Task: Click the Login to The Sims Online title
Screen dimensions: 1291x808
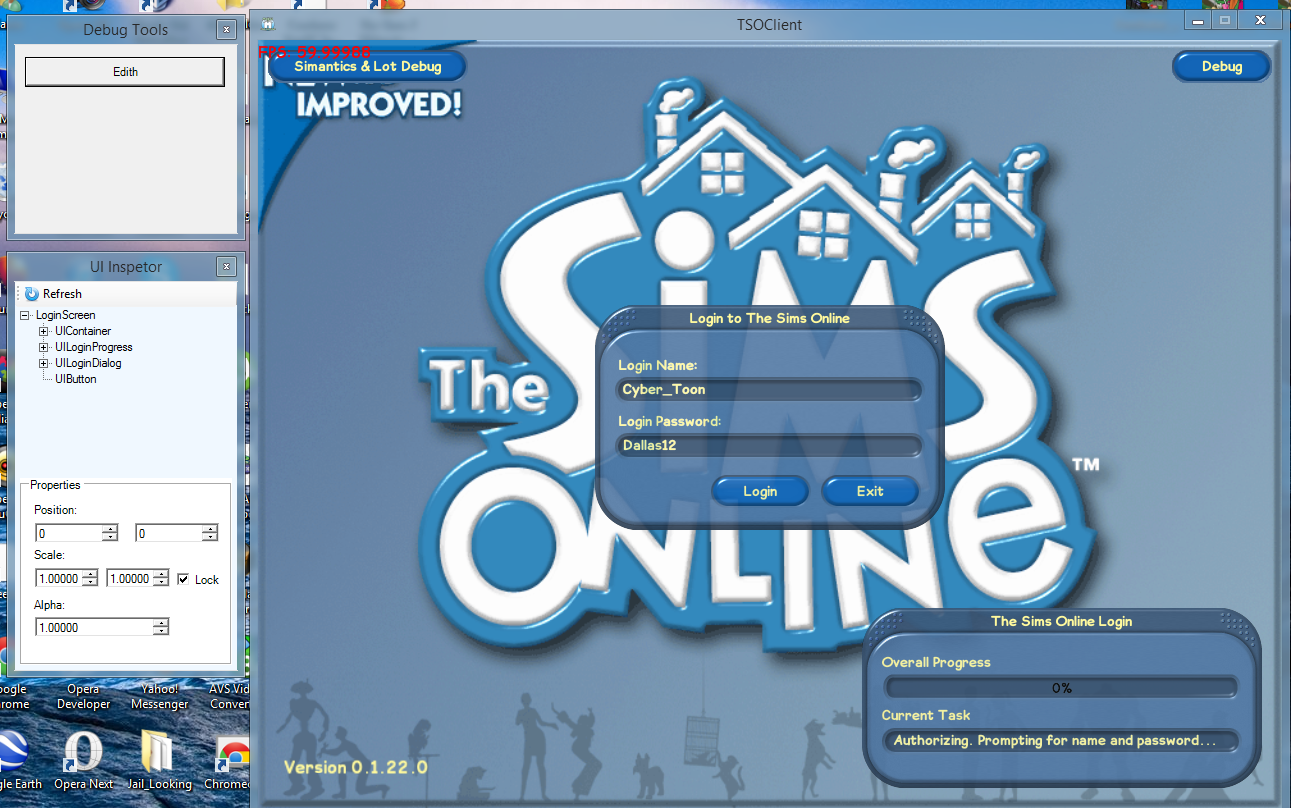Action: pos(769,318)
